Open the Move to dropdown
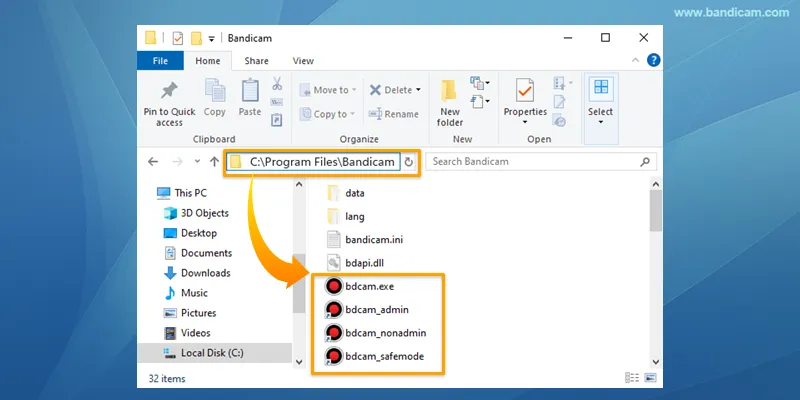800x400 pixels. 328,90
